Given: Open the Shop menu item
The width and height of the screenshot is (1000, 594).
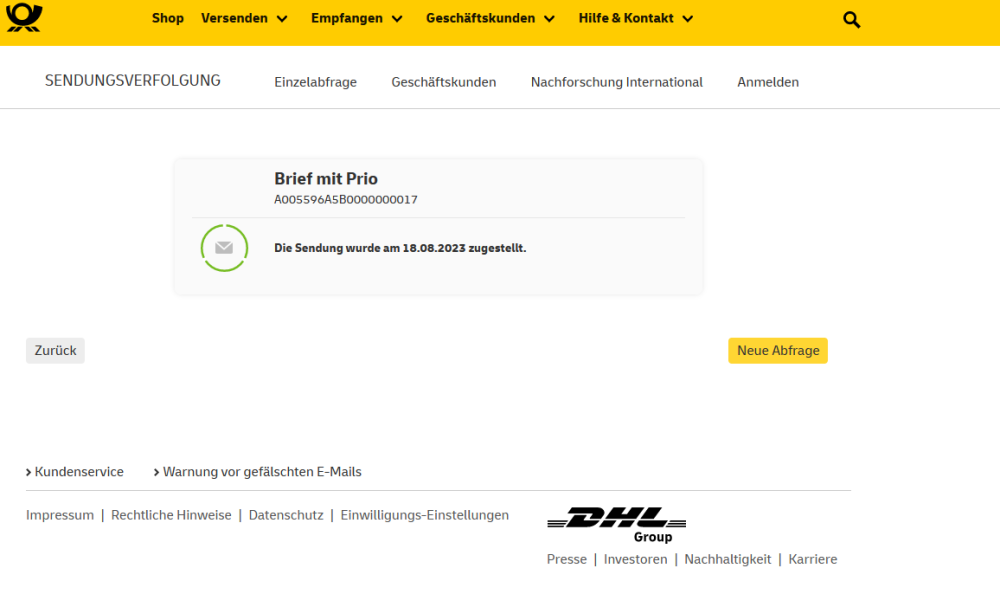Looking at the screenshot, I should [x=168, y=18].
